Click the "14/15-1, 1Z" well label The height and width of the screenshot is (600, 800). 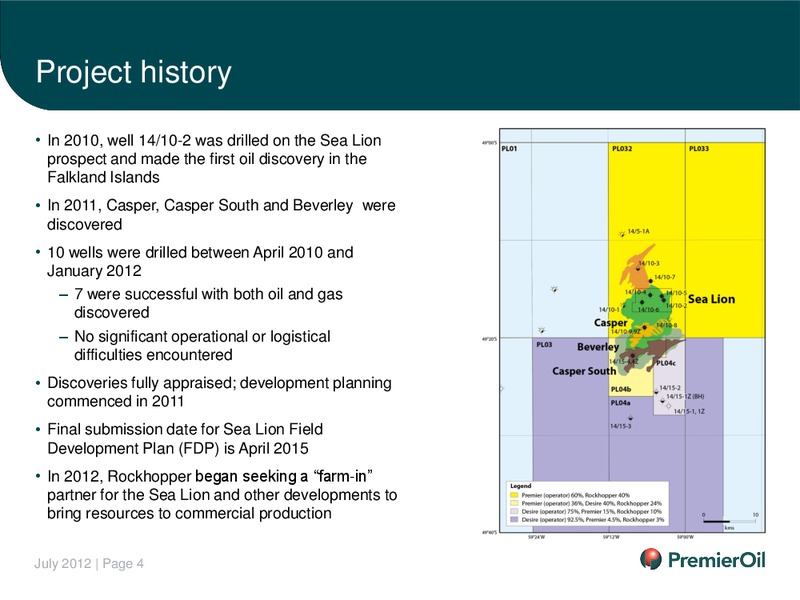point(689,411)
